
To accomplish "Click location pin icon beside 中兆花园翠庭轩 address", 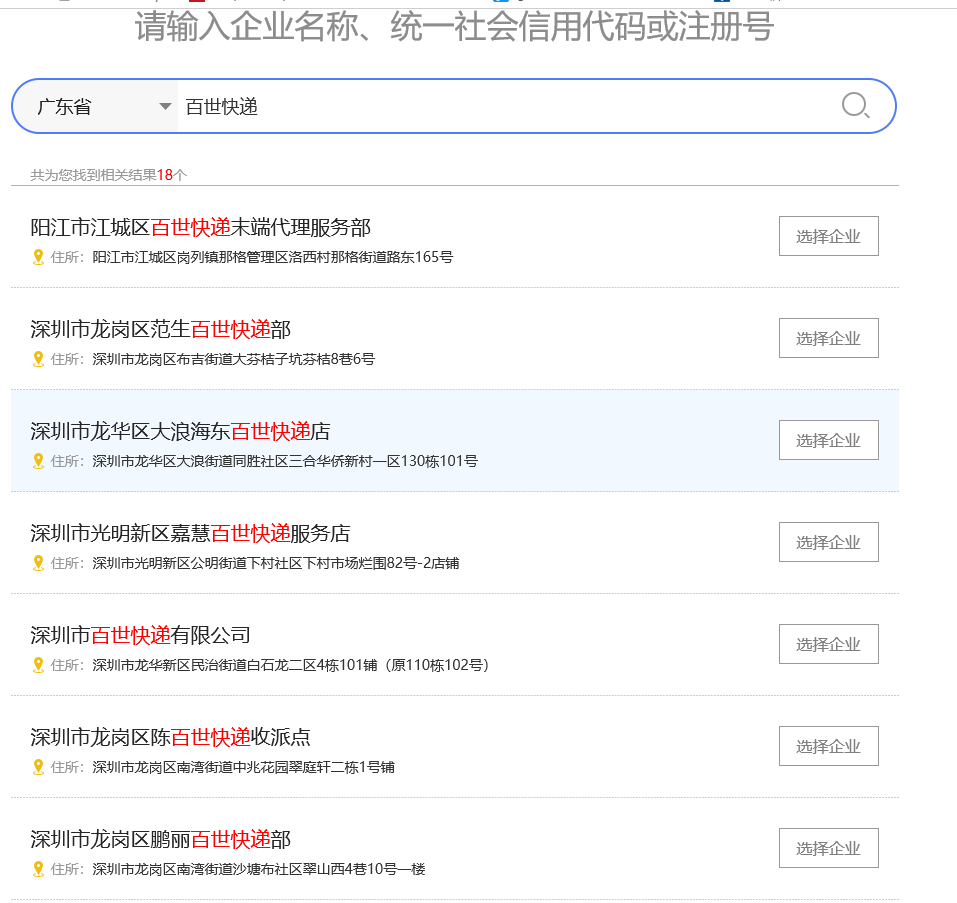I will pyautogui.click(x=38, y=767).
